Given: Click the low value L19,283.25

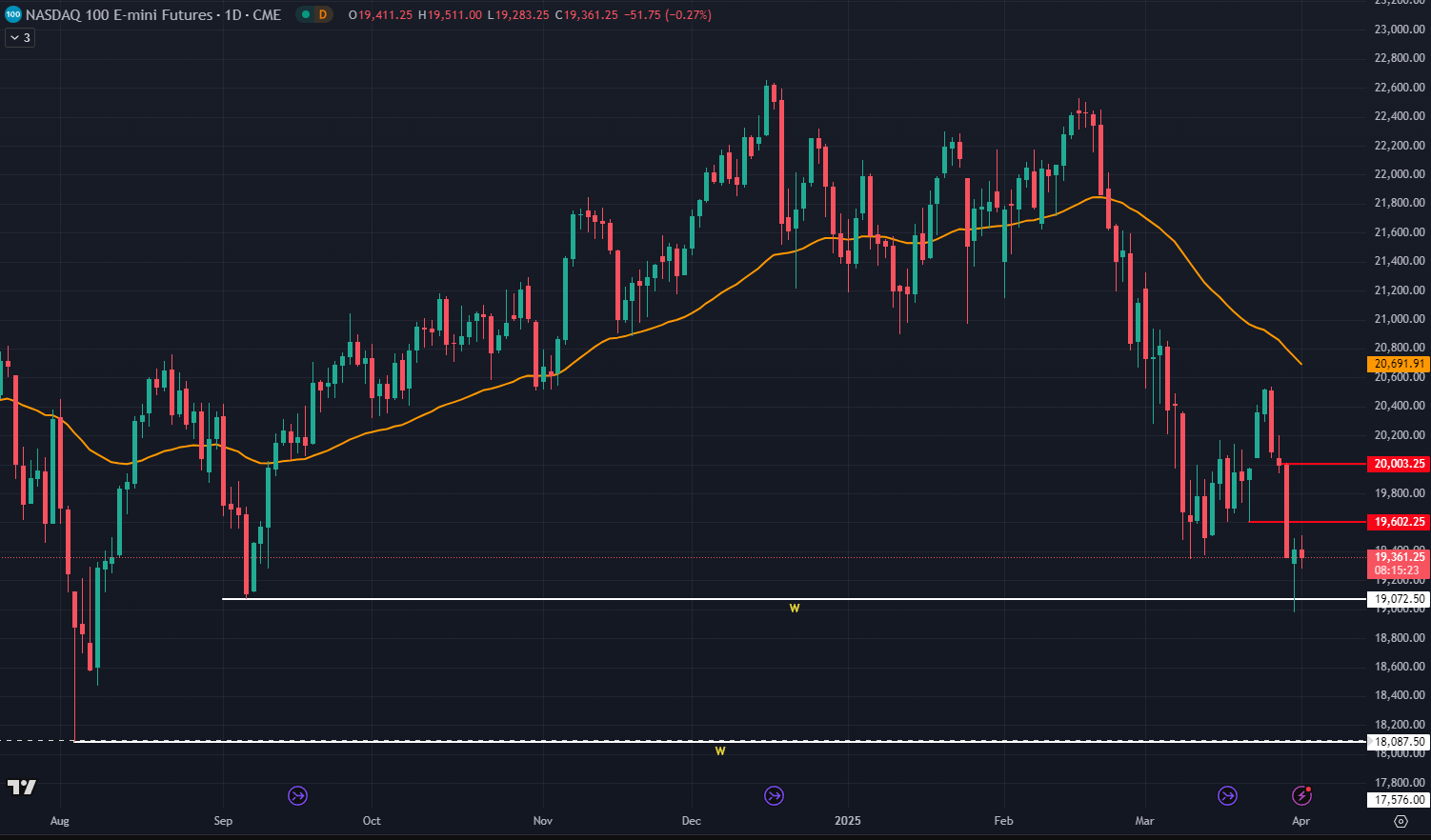Looking at the screenshot, I should [x=518, y=15].
